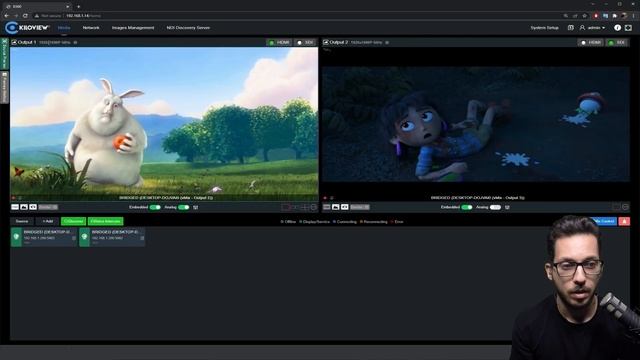Click first overlay icon under Output 2
The height and width of the screenshot is (360, 640).
click(x=327, y=207)
